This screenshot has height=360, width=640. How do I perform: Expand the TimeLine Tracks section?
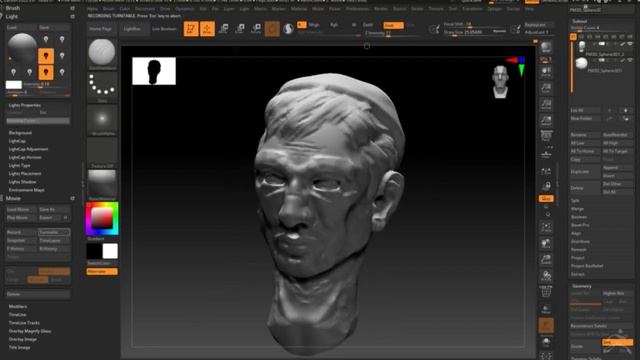tap(24, 323)
